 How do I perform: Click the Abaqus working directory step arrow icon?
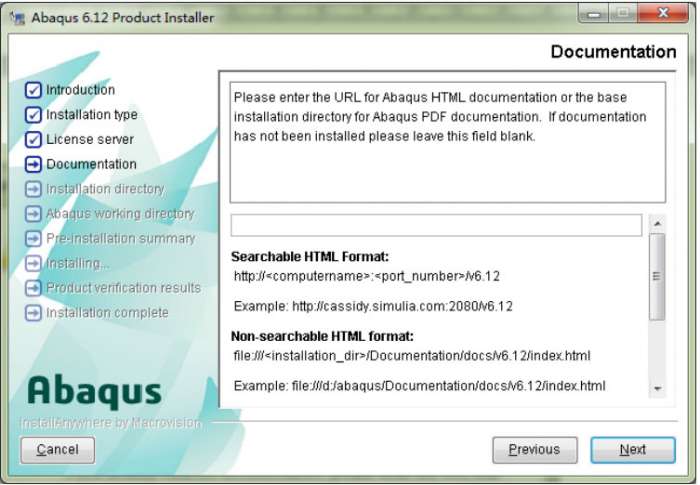[33, 214]
